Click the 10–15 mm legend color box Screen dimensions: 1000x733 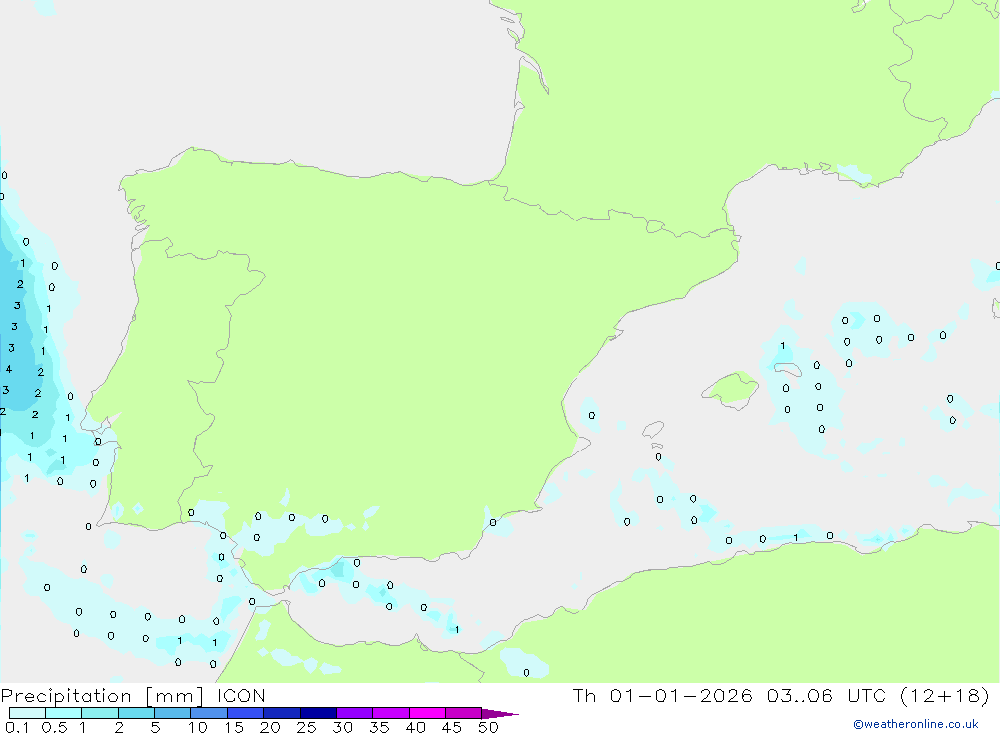click(x=209, y=713)
